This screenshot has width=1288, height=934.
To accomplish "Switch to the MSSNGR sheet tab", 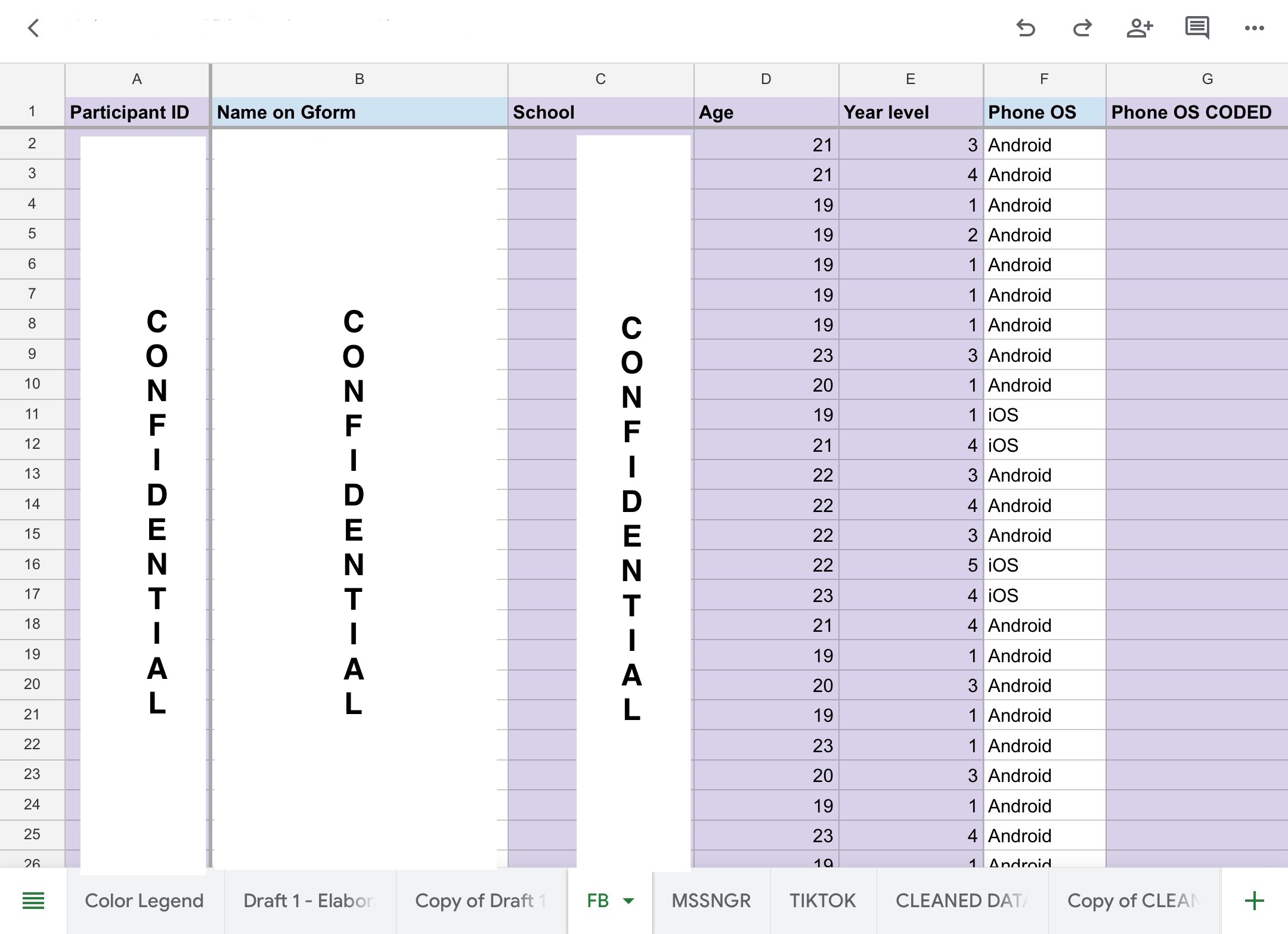I will 711,901.
